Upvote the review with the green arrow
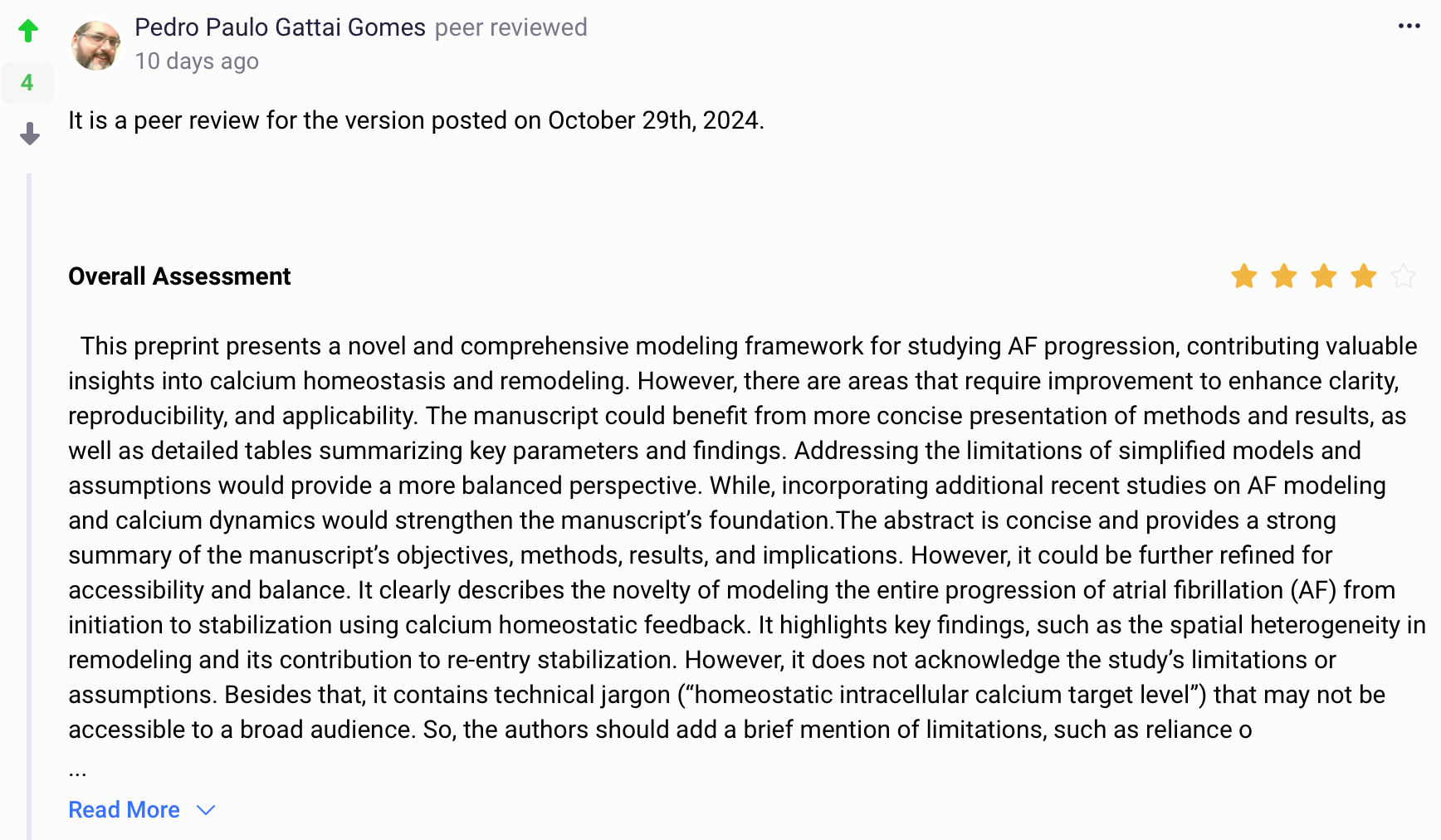The image size is (1441, 840). point(28,30)
